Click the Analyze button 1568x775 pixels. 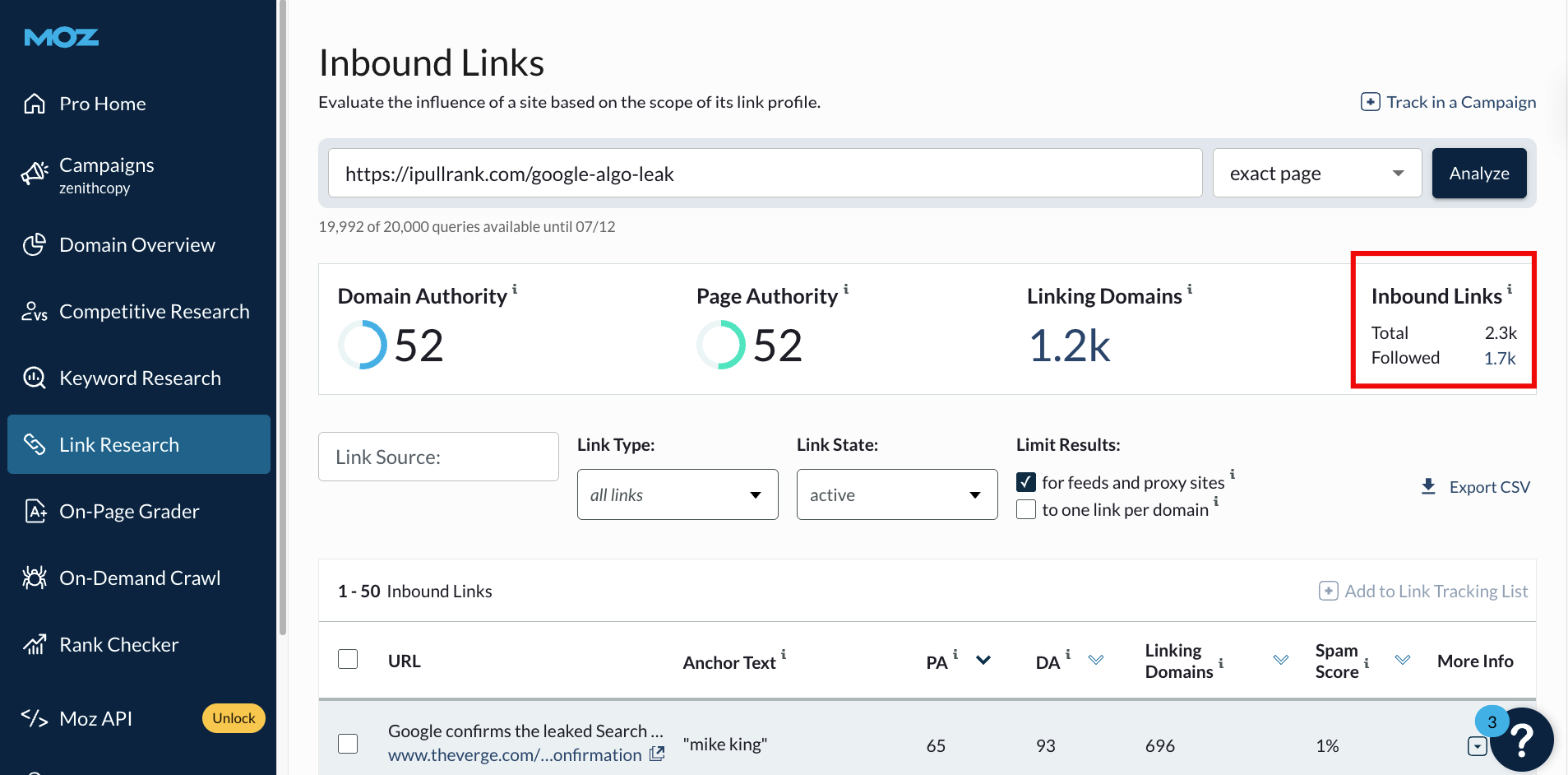[1478, 173]
